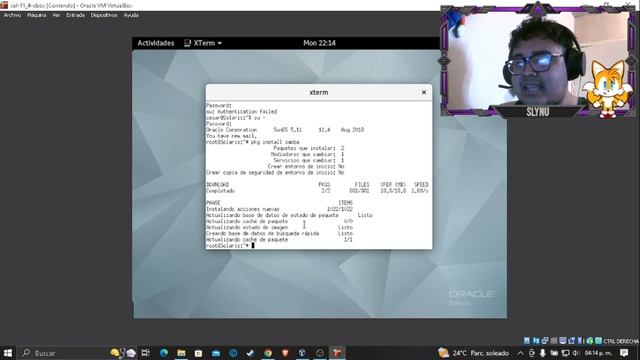640x360 pixels.
Task: Click the 'Servicios que cambiar' line
Action: pyautogui.click(x=309, y=160)
